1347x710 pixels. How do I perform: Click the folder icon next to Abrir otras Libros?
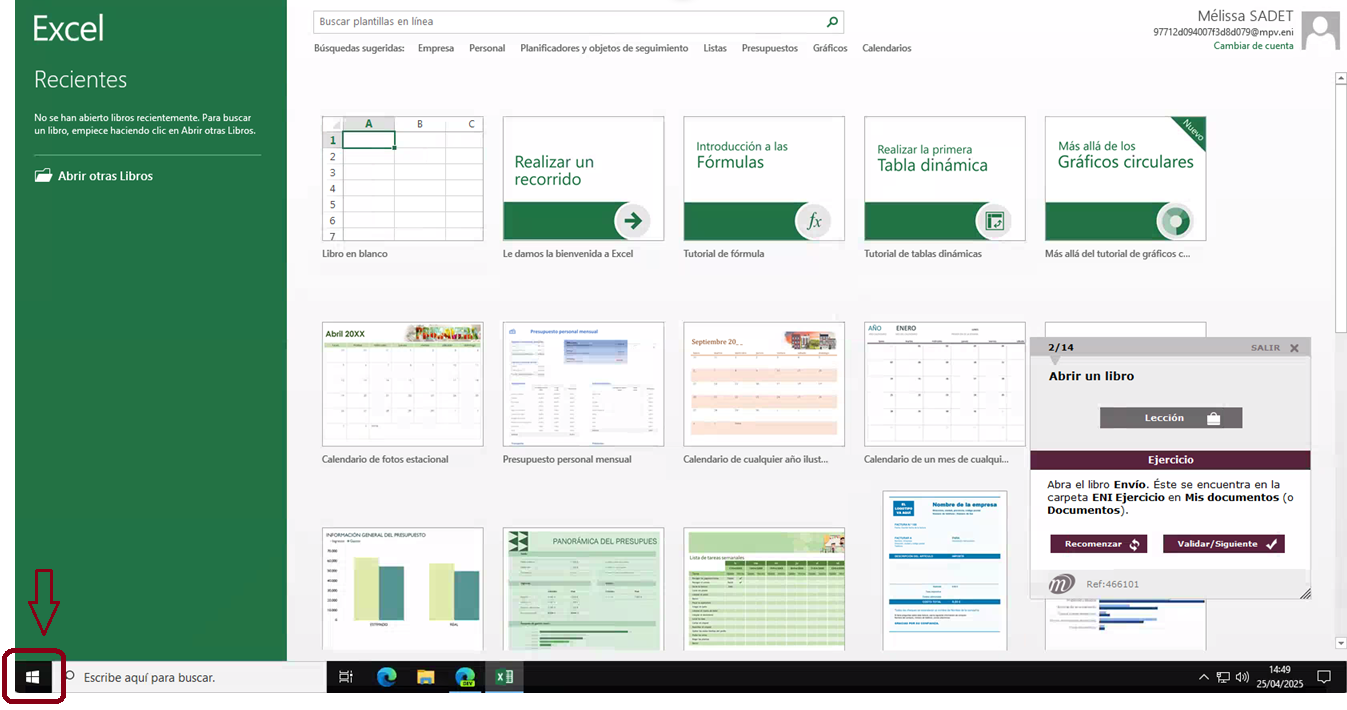43,176
